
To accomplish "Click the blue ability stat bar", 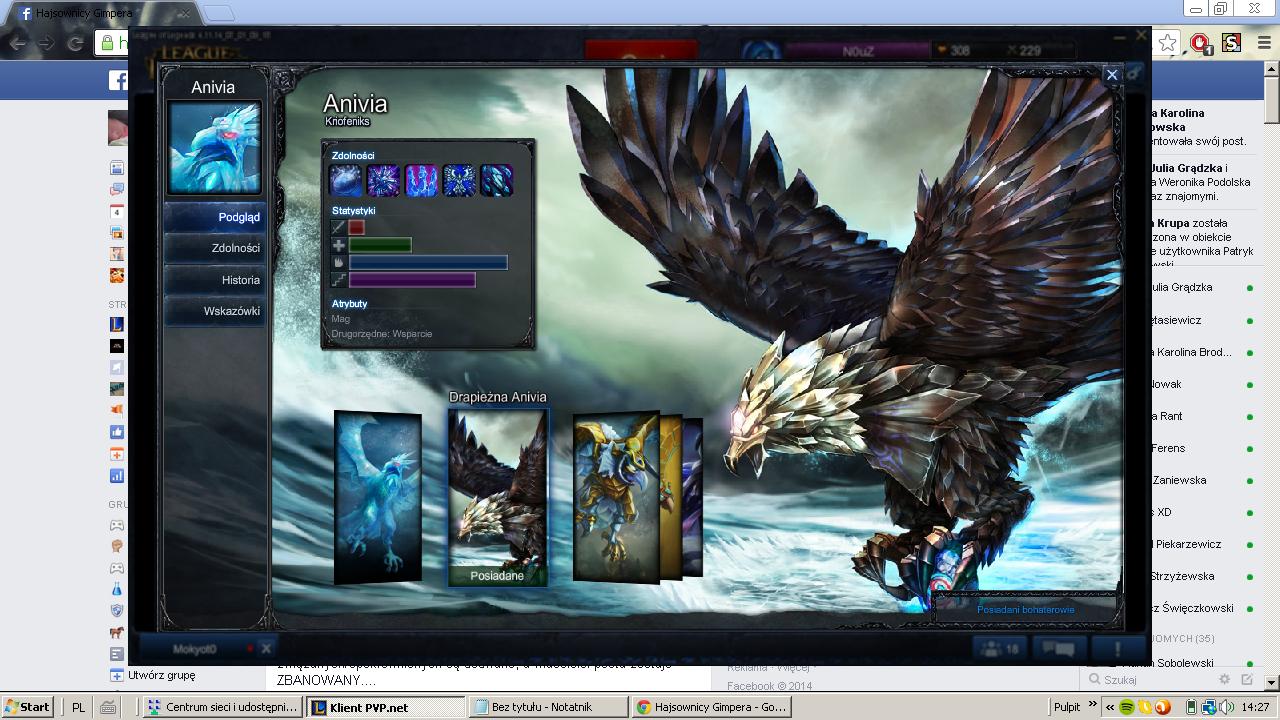I will pyautogui.click(x=428, y=262).
